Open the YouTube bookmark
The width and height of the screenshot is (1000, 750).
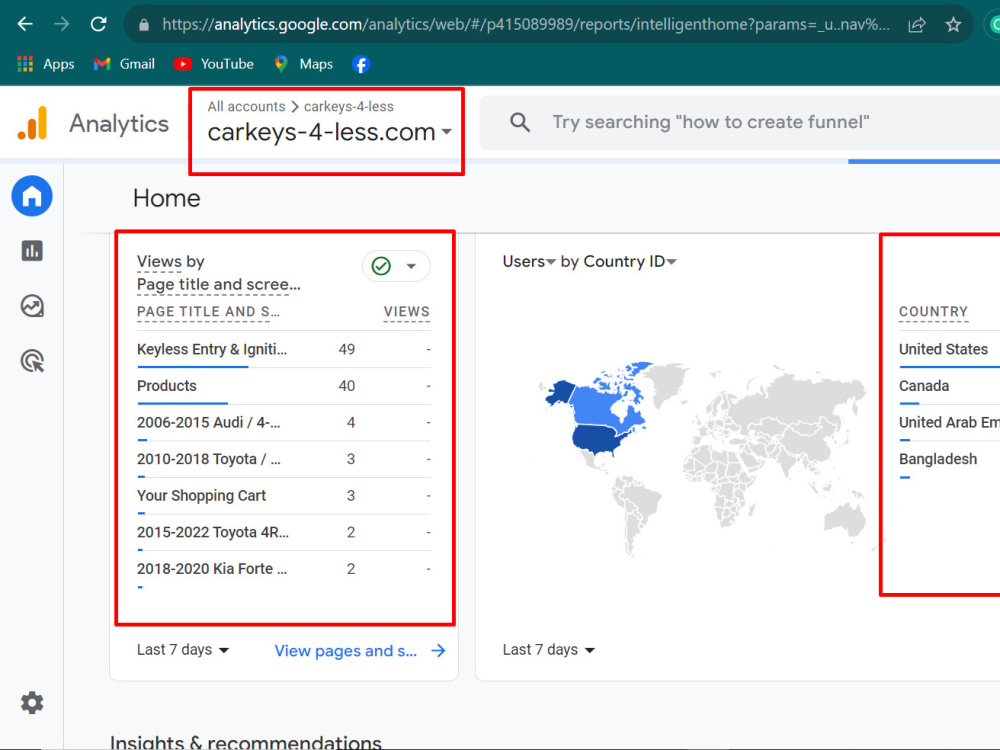point(214,64)
